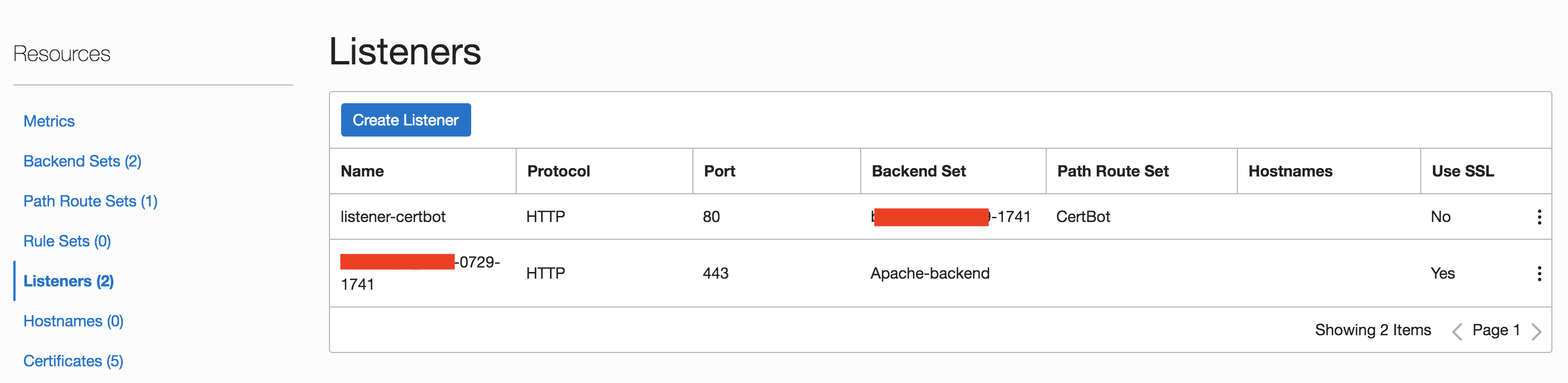Select Listeners (2) sidebar item

[x=68, y=281]
